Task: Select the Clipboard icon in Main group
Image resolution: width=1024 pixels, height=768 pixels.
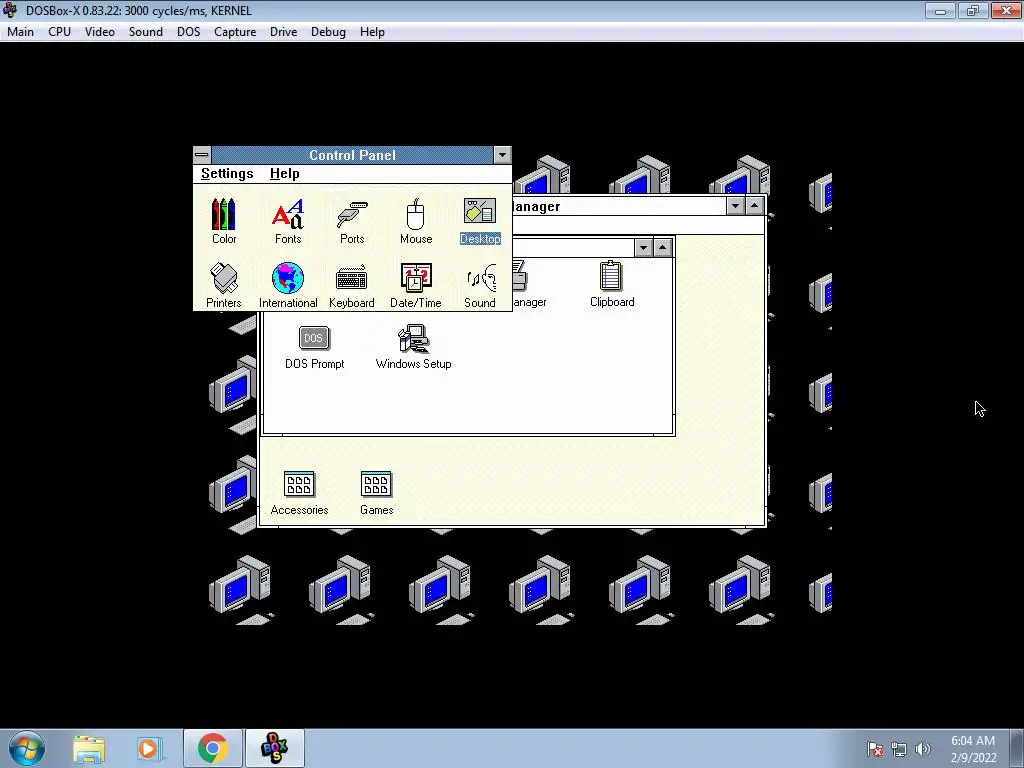Action: 612,284
